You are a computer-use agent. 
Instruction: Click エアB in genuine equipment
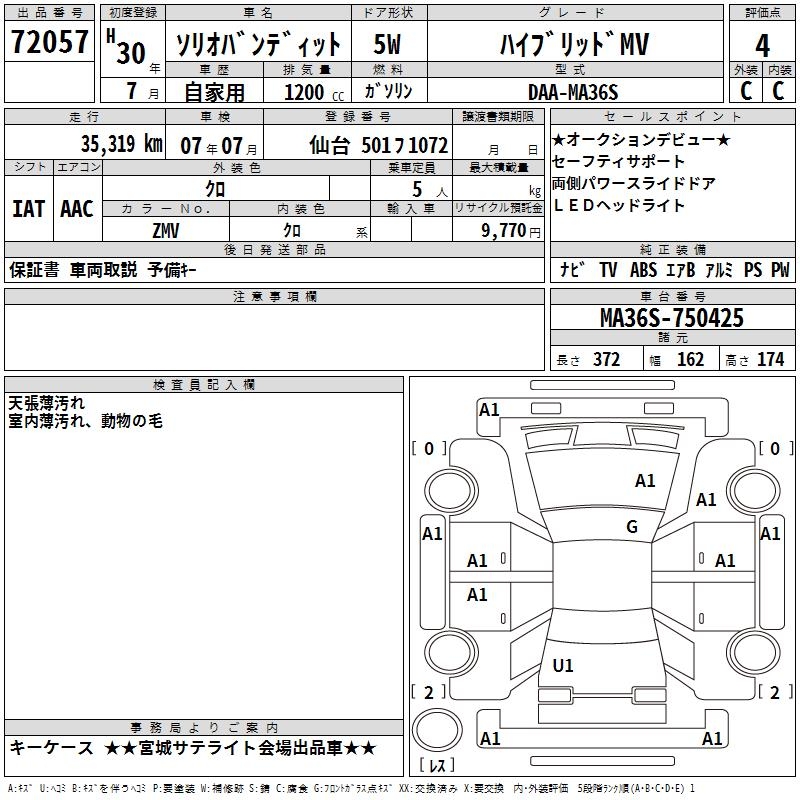point(681,270)
